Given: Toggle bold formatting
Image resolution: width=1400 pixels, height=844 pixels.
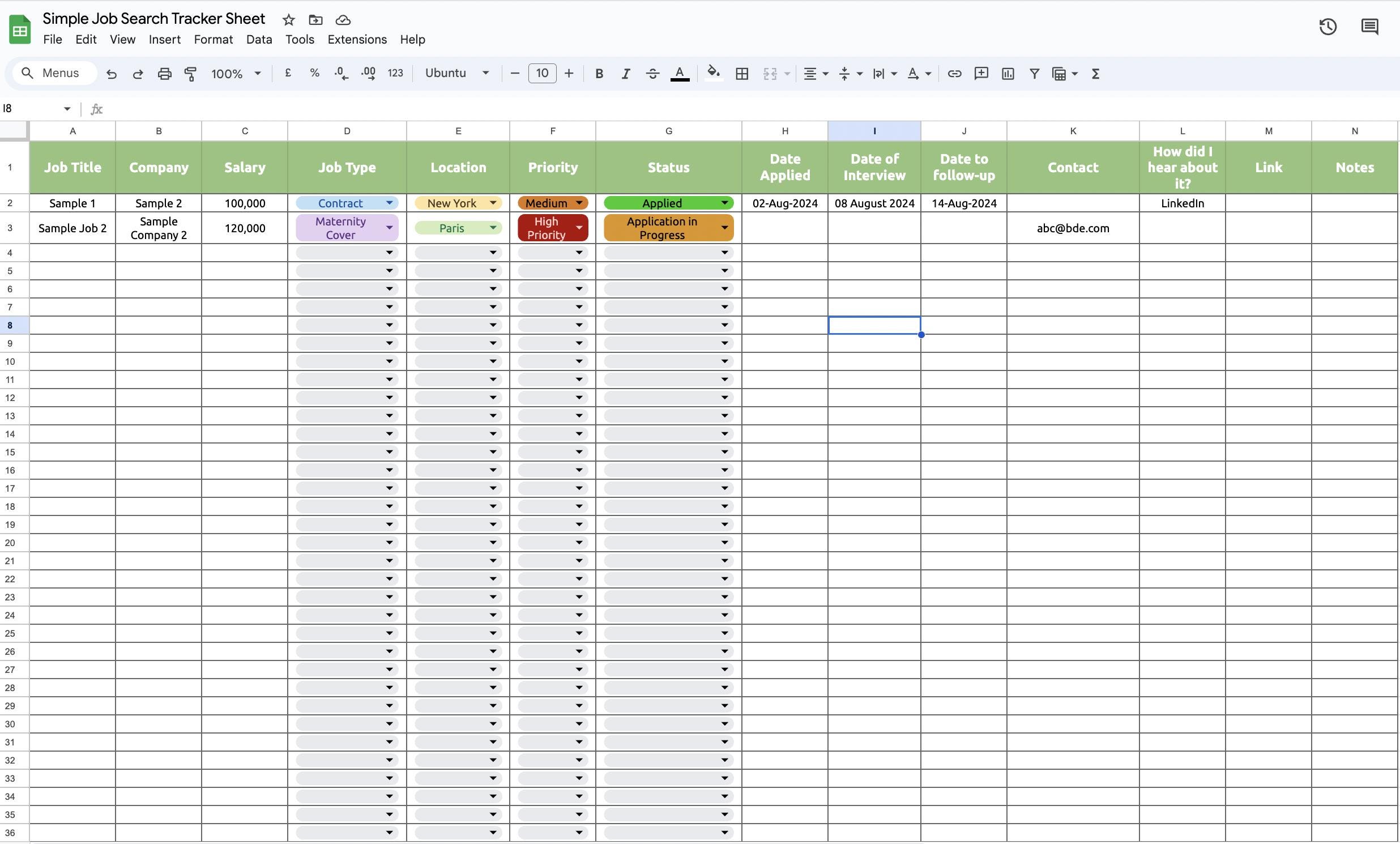Looking at the screenshot, I should coord(599,73).
